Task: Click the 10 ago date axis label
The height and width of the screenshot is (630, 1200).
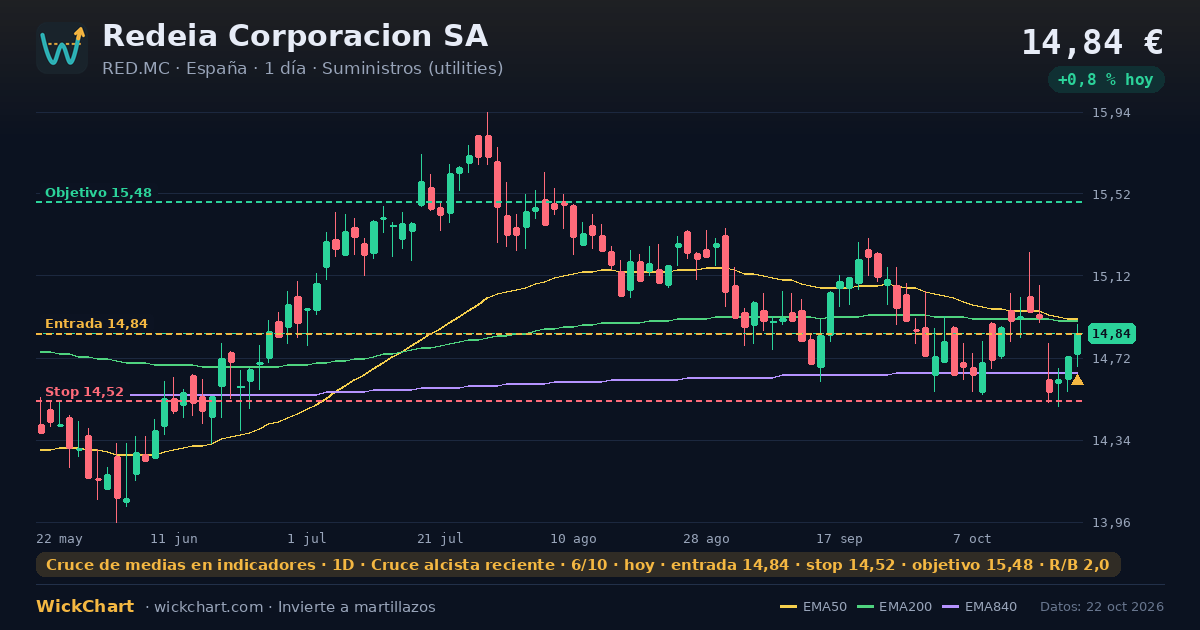Action: pyautogui.click(x=573, y=538)
